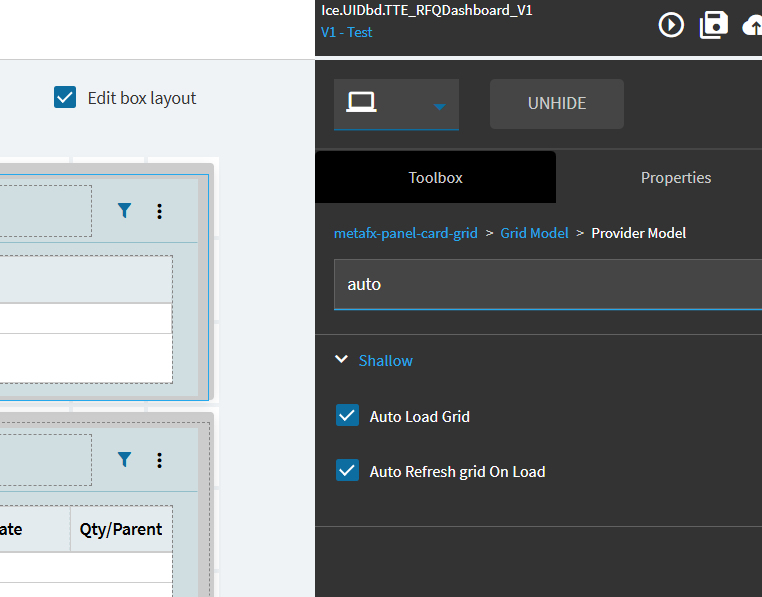Uncheck Auto Load Grid

[347, 415]
